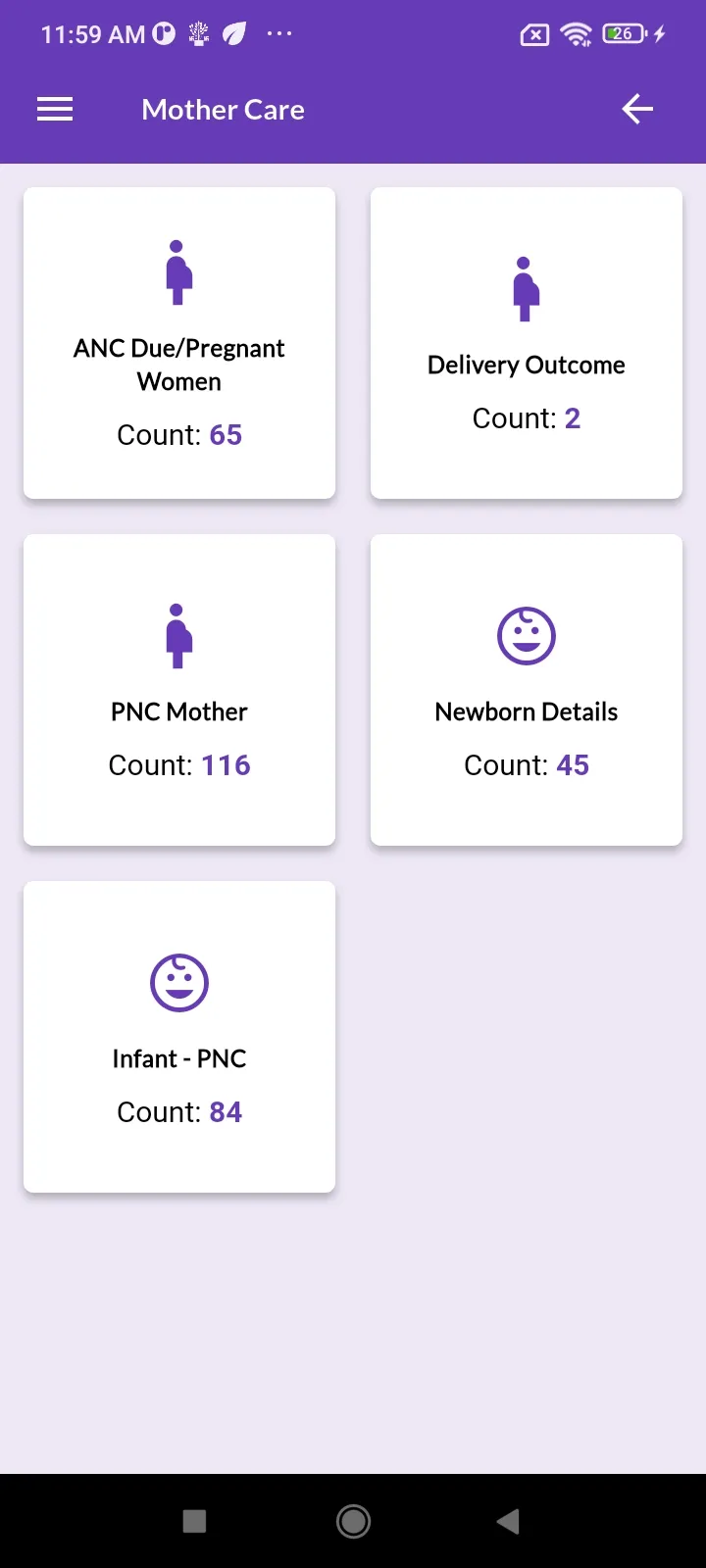
Task: Tap the Newborn Details baby face icon
Action: [x=527, y=636]
